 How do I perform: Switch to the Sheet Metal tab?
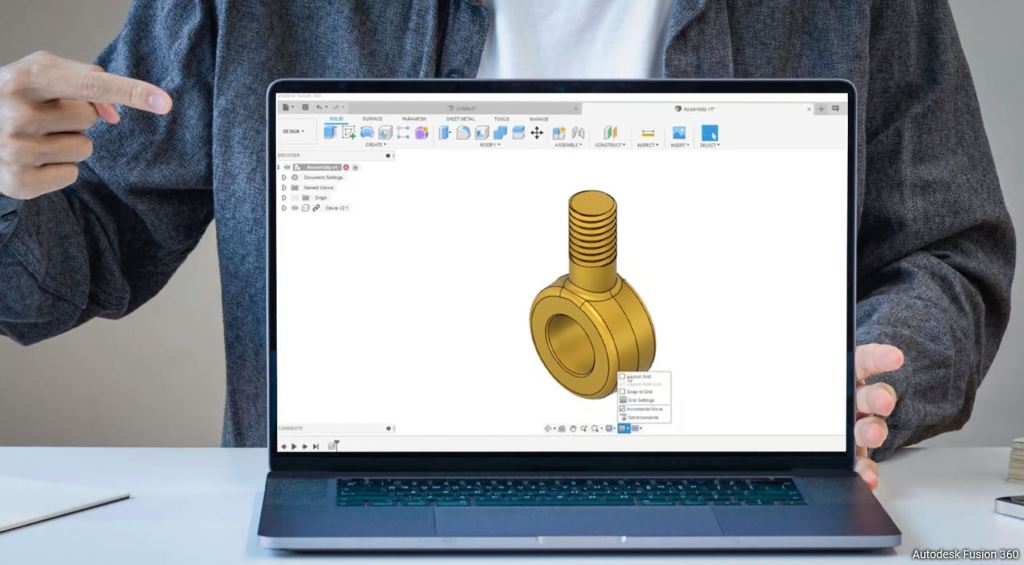[x=460, y=118]
